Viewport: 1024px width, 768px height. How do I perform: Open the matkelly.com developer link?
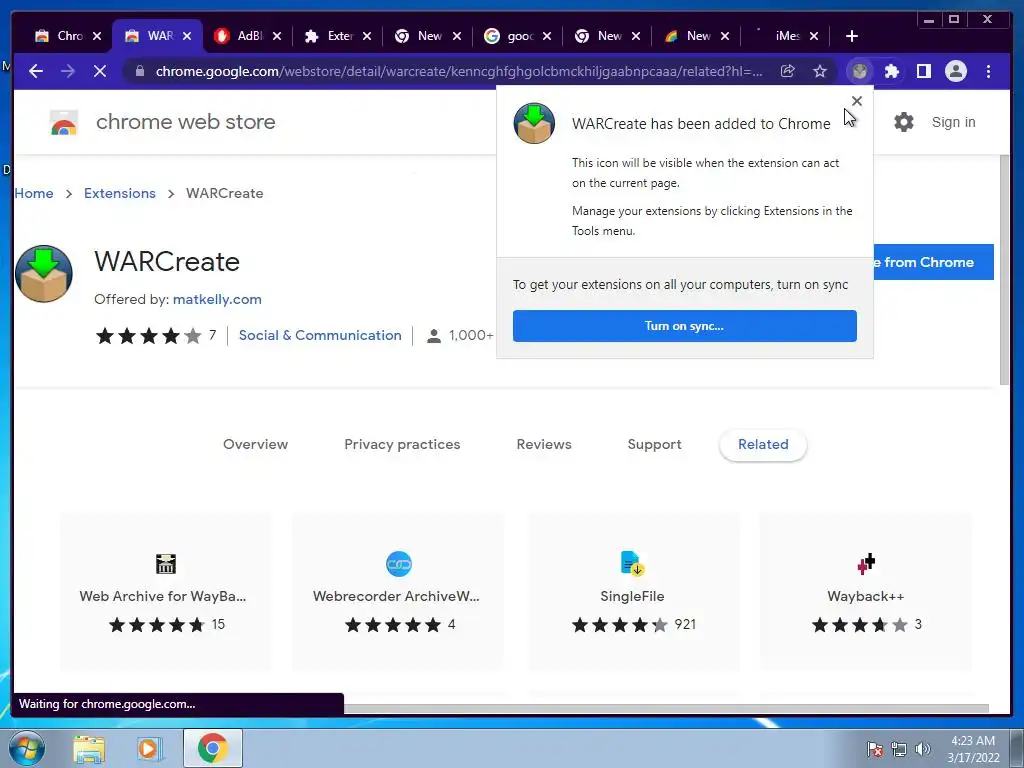pyautogui.click(x=217, y=299)
